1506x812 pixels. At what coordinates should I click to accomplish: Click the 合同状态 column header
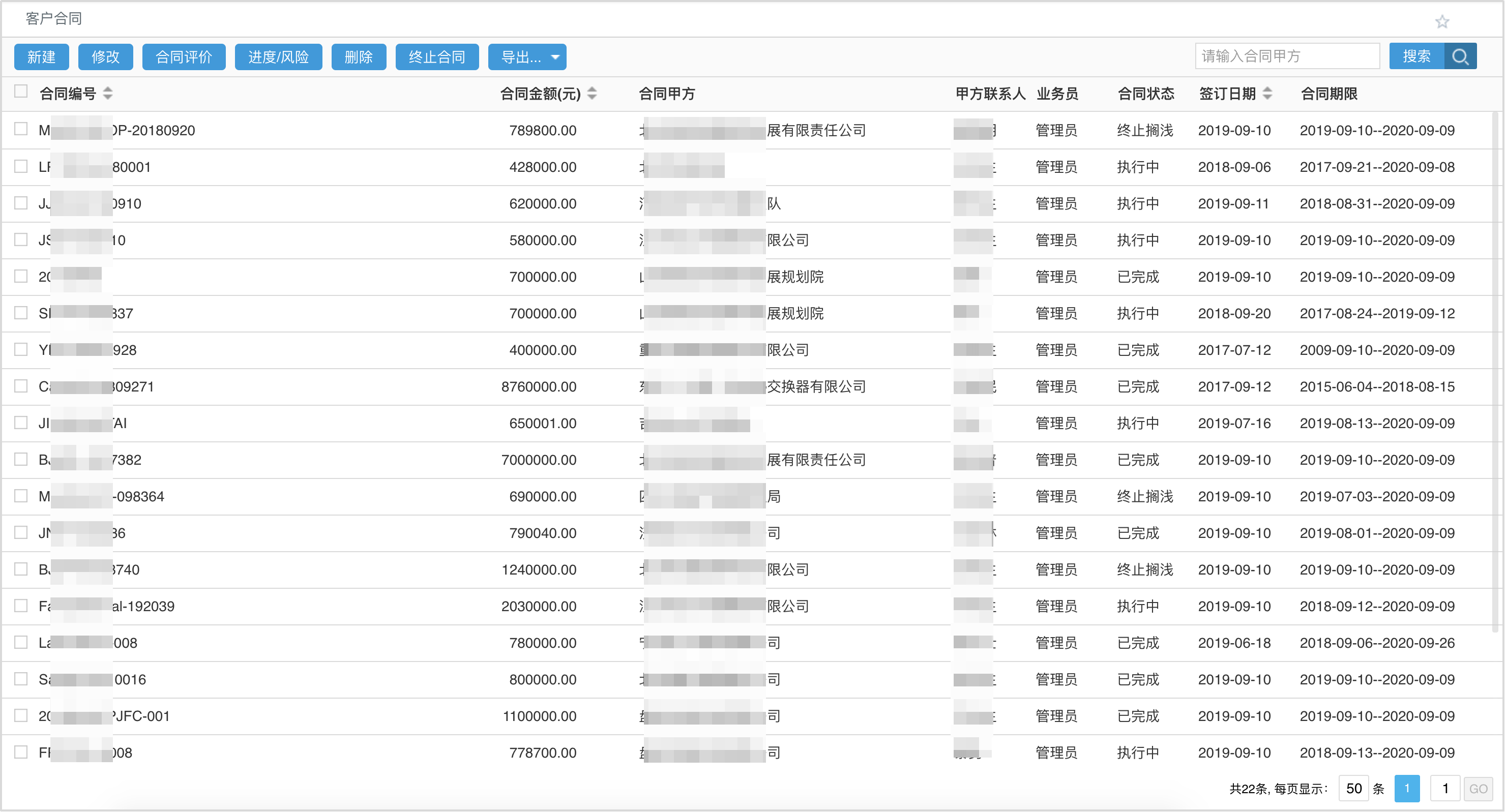click(x=1145, y=94)
